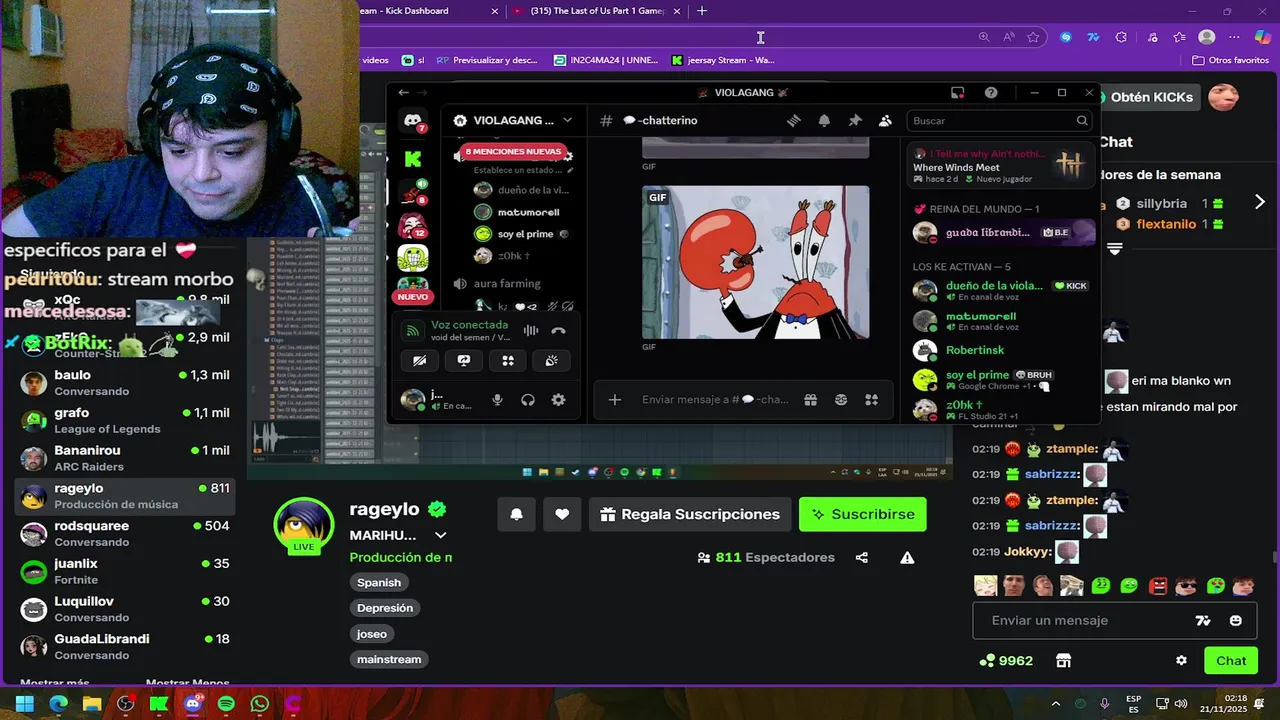Open the Spanish language tag

(x=379, y=582)
